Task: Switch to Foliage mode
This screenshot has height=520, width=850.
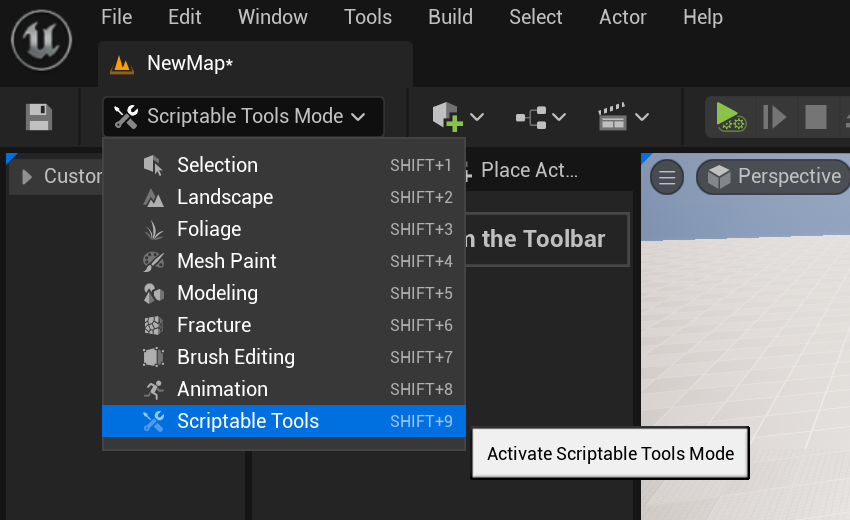Action: [x=209, y=229]
